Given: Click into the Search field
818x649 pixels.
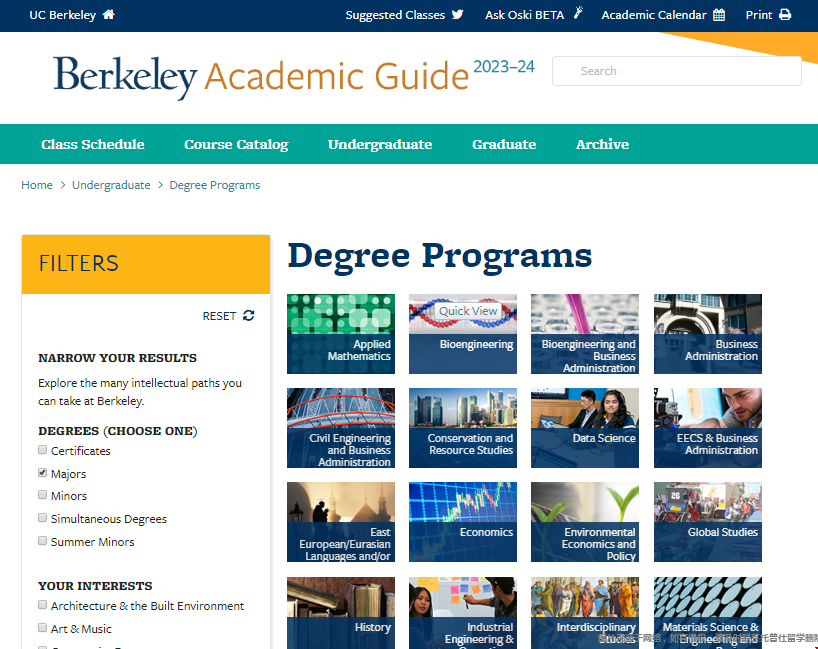Looking at the screenshot, I should click(677, 71).
